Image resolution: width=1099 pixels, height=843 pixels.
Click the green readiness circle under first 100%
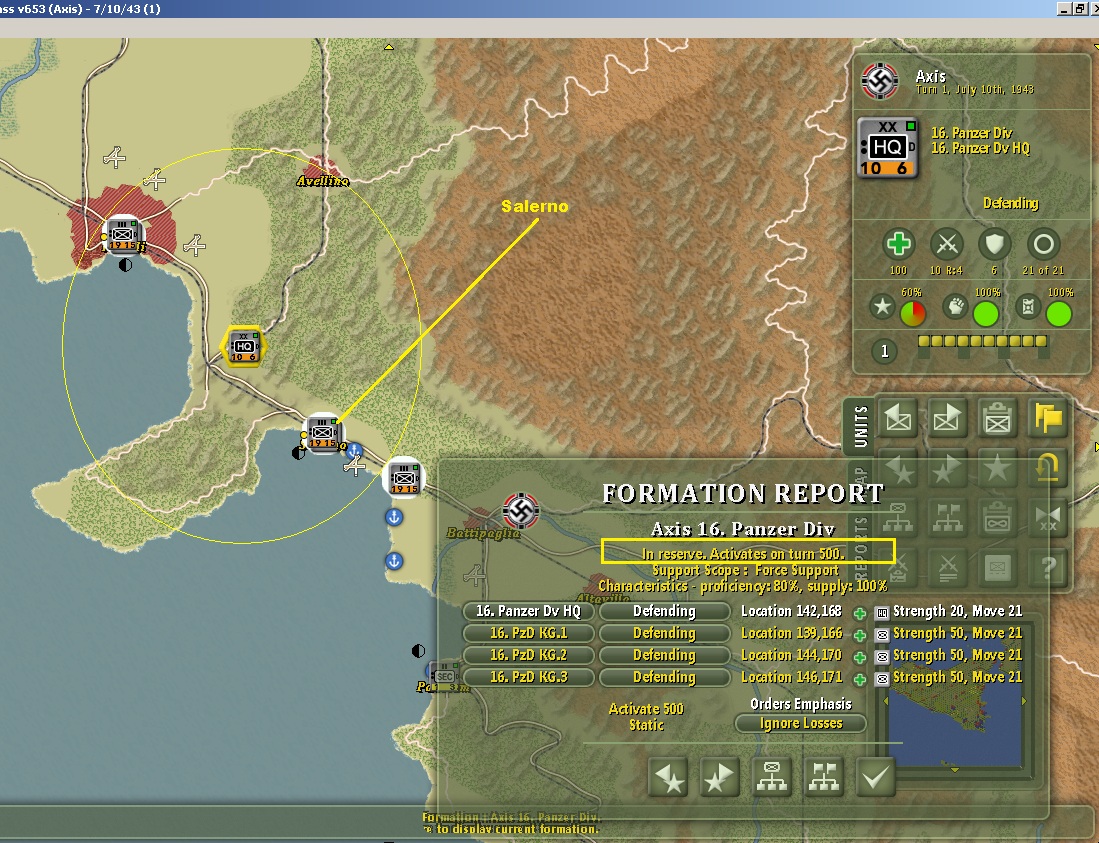point(986,314)
